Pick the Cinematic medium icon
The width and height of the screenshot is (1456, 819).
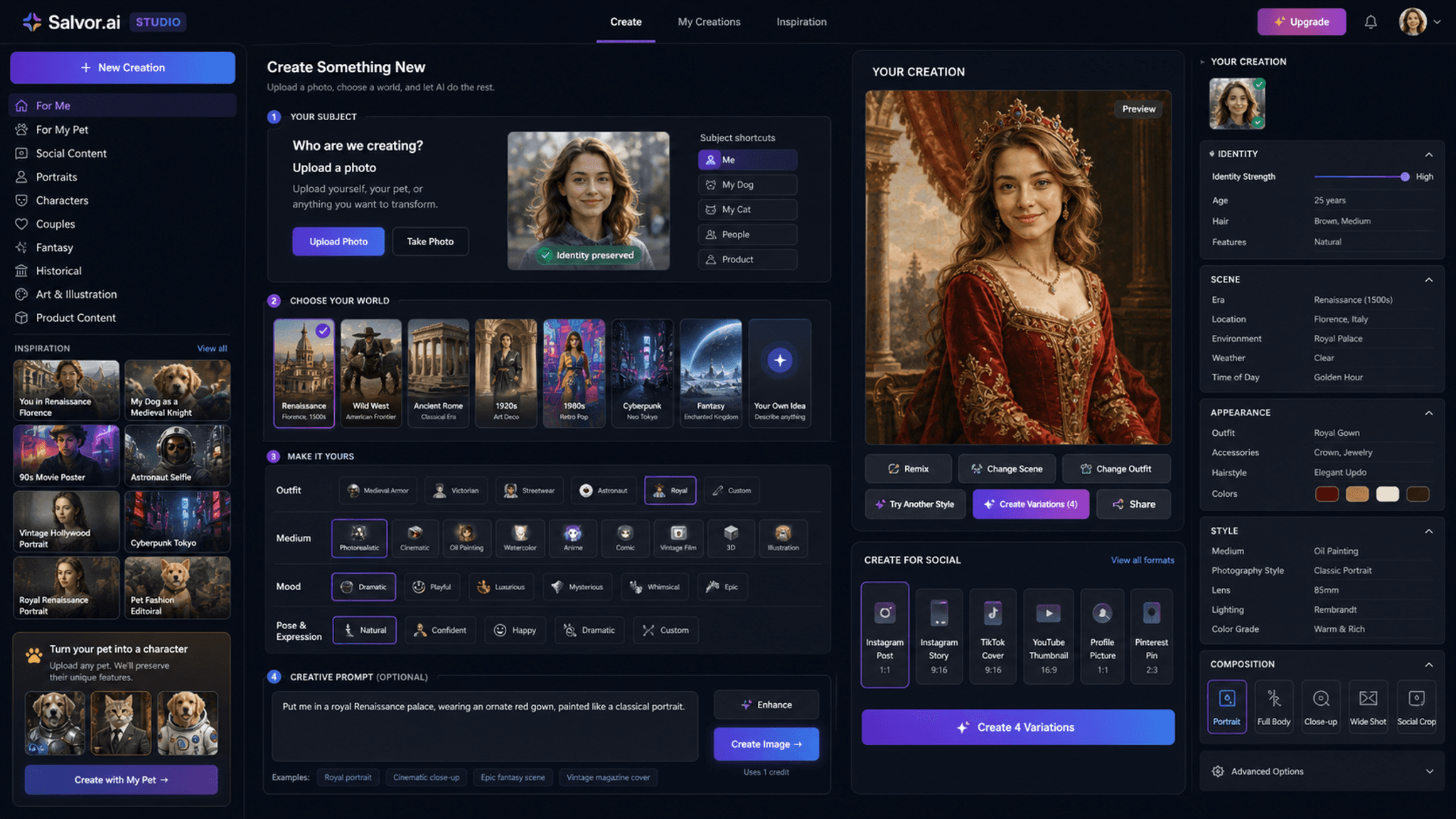click(415, 532)
